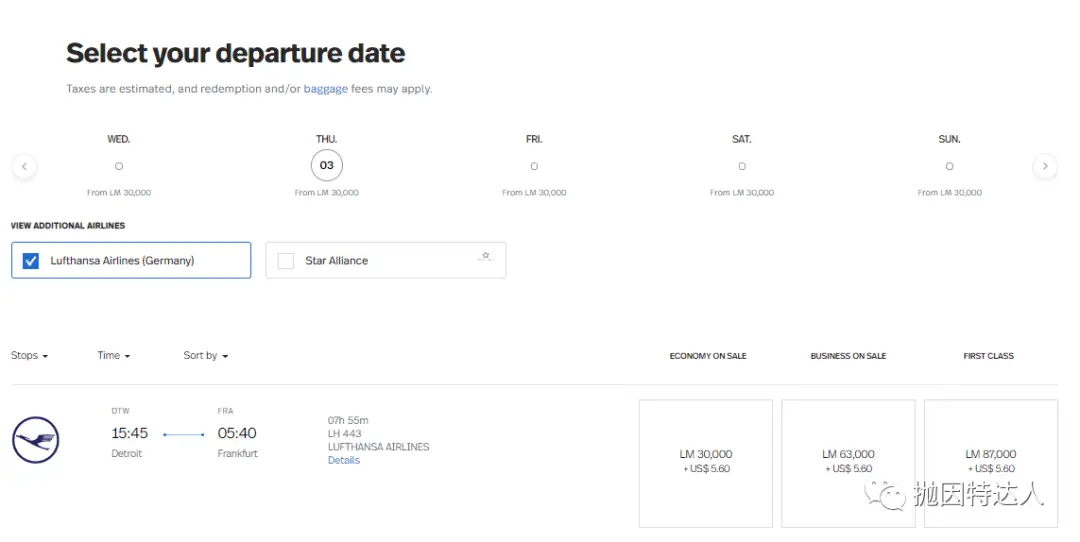
Task: Expand the Stops filter dropdown
Action: [29, 356]
